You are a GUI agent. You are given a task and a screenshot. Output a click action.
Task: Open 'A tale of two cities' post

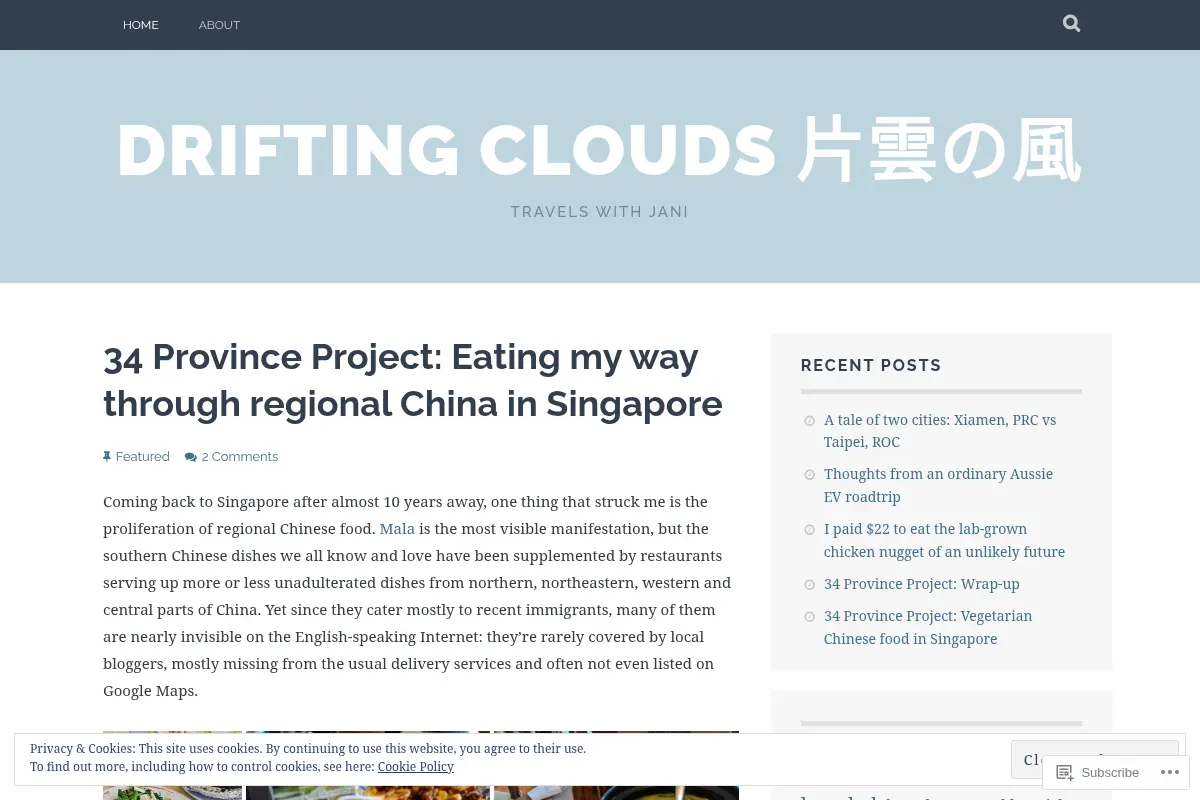click(x=940, y=431)
